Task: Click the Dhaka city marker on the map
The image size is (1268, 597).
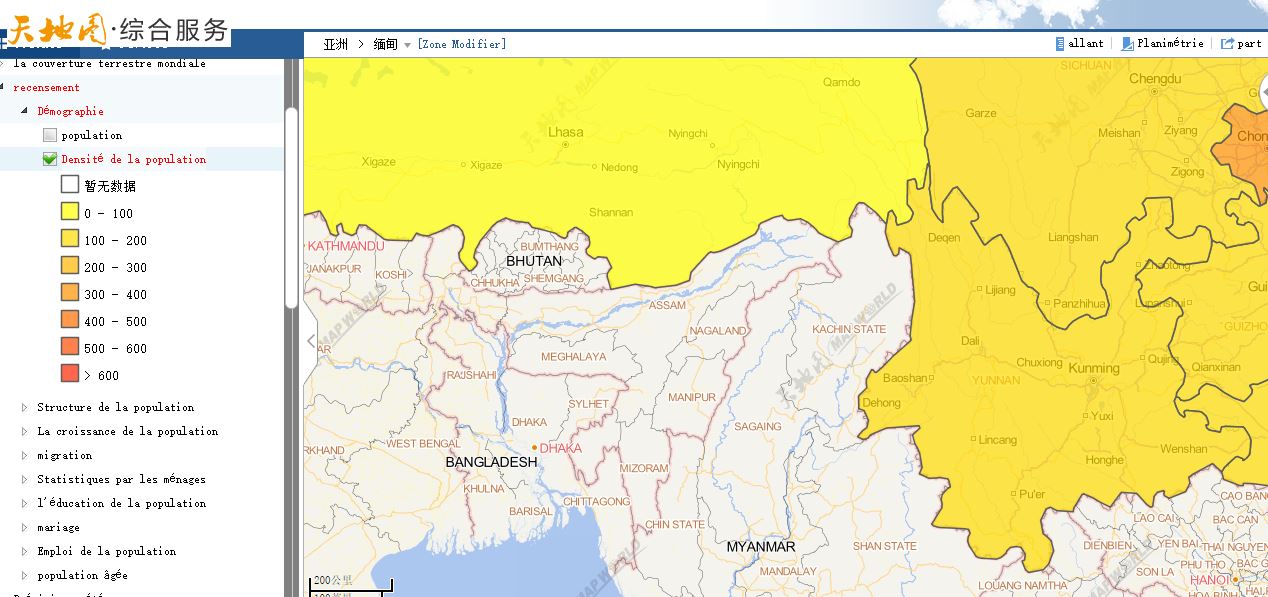Action: pos(535,448)
